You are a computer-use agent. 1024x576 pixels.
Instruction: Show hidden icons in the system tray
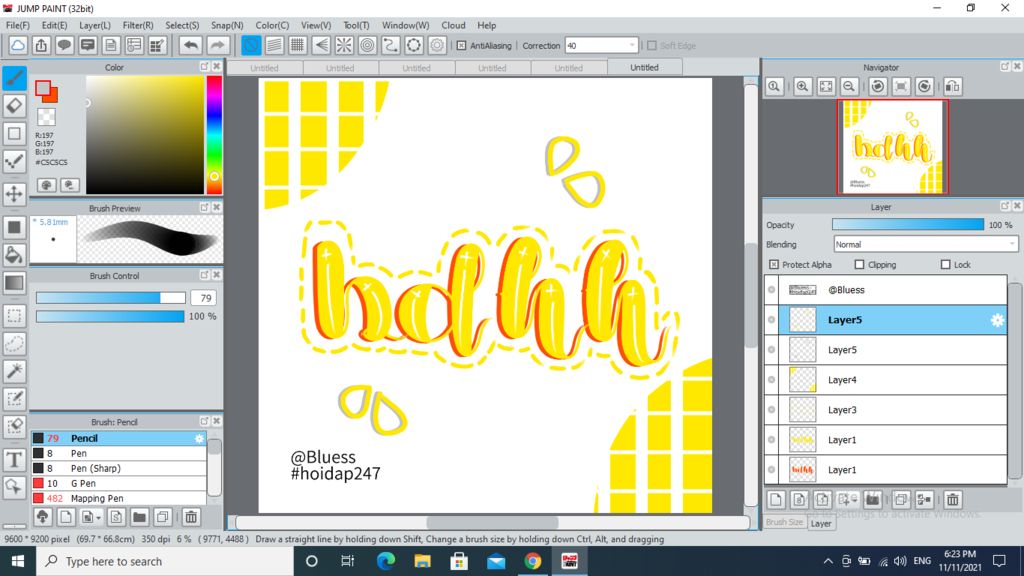(828, 561)
